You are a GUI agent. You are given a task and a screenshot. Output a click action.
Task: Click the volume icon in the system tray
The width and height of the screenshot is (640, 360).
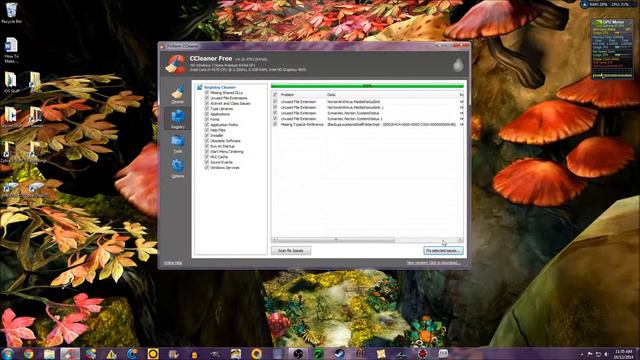click(x=606, y=354)
